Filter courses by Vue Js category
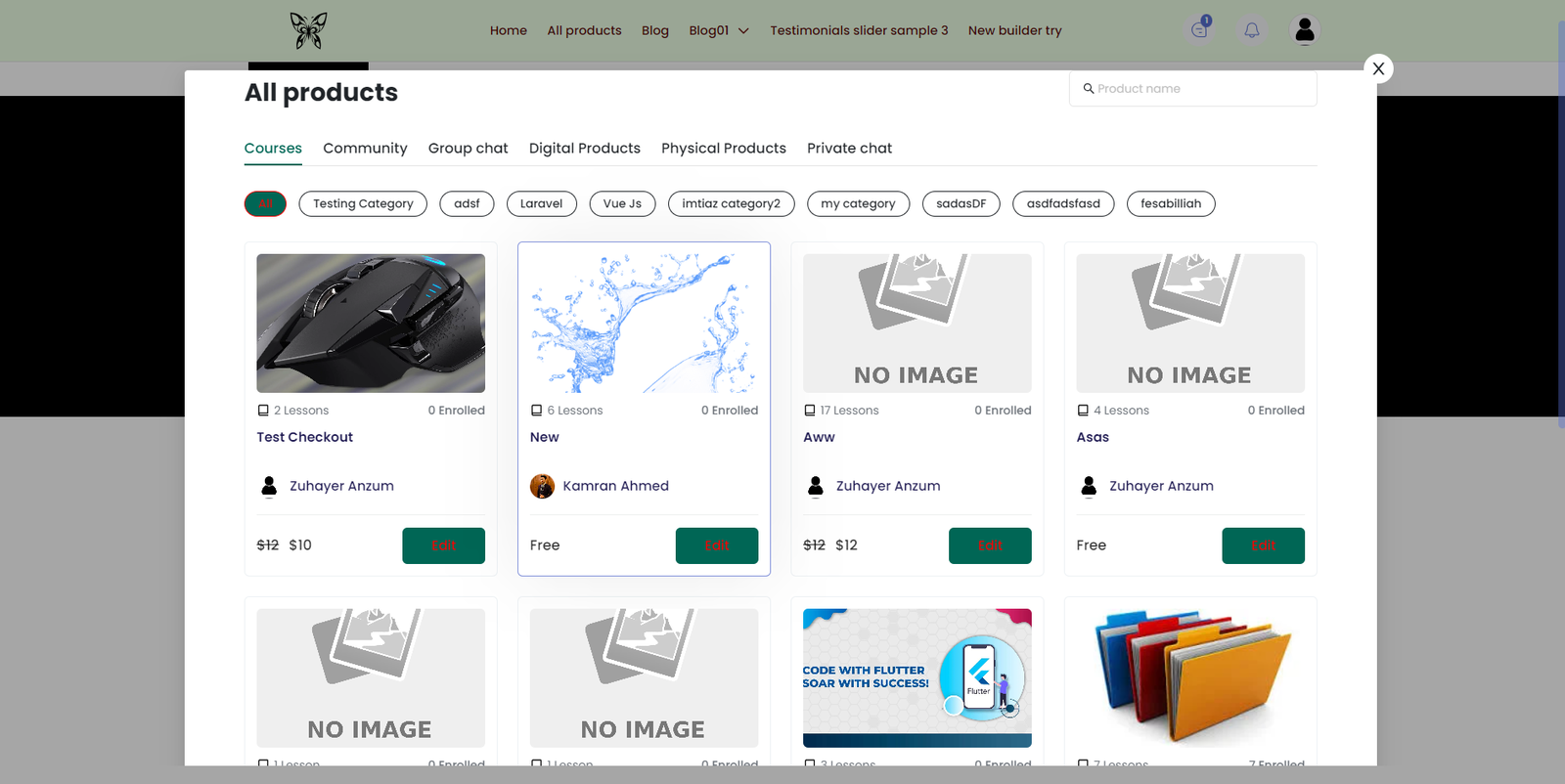 pyautogui.click(x=622, y=203)
